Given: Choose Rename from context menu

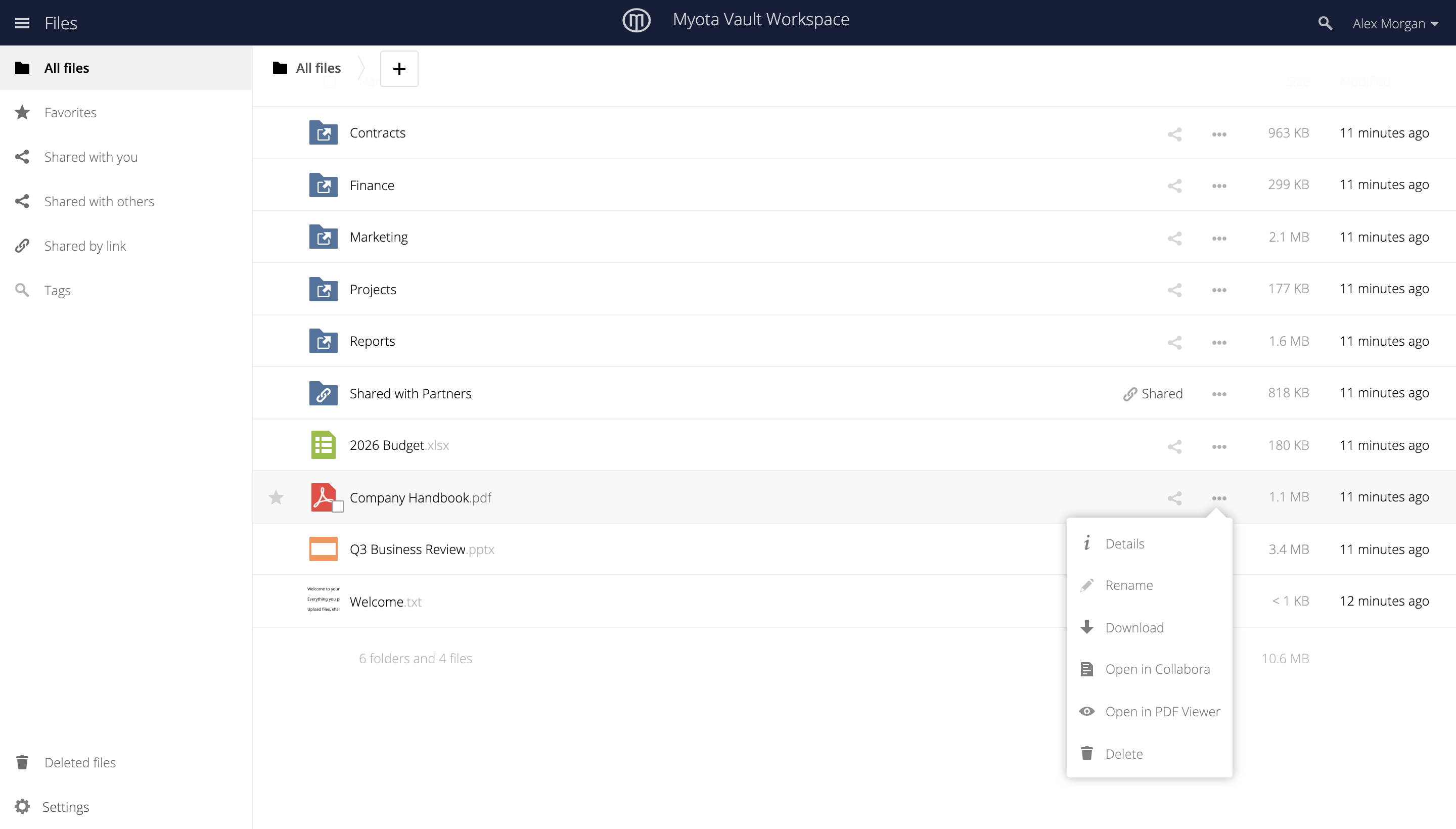Looking at the screenshot, I should point(1149,585).
